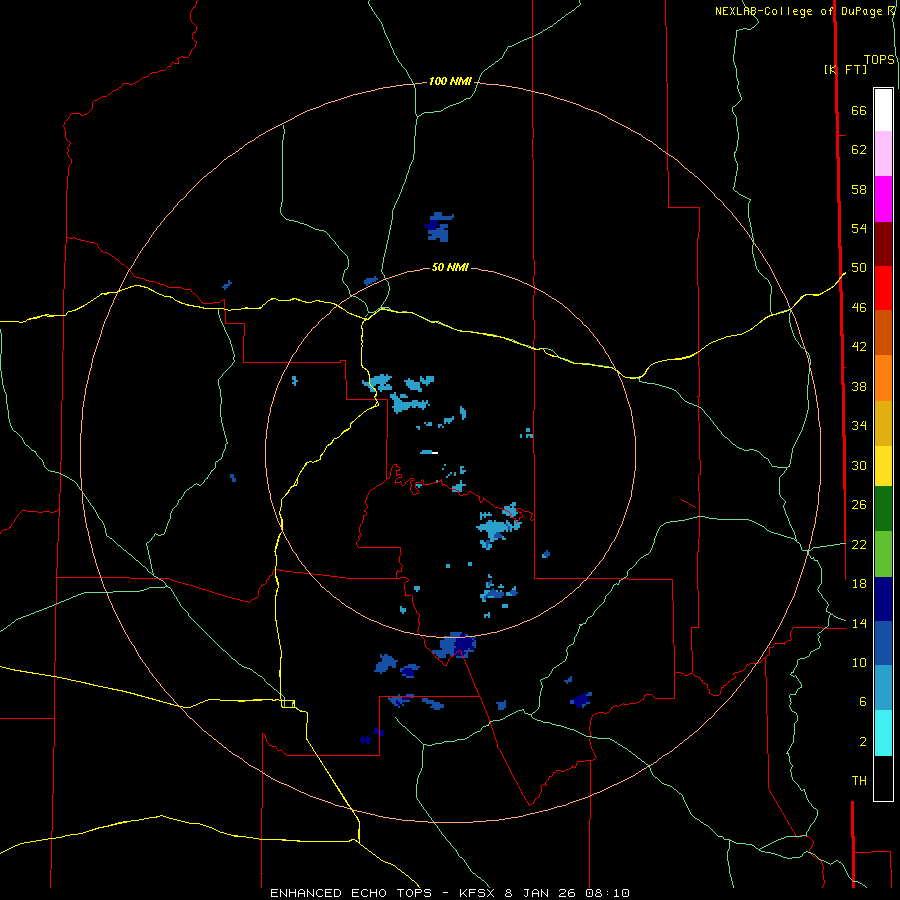Click the medium blue legend swatch near 10

tap(883, 643)
